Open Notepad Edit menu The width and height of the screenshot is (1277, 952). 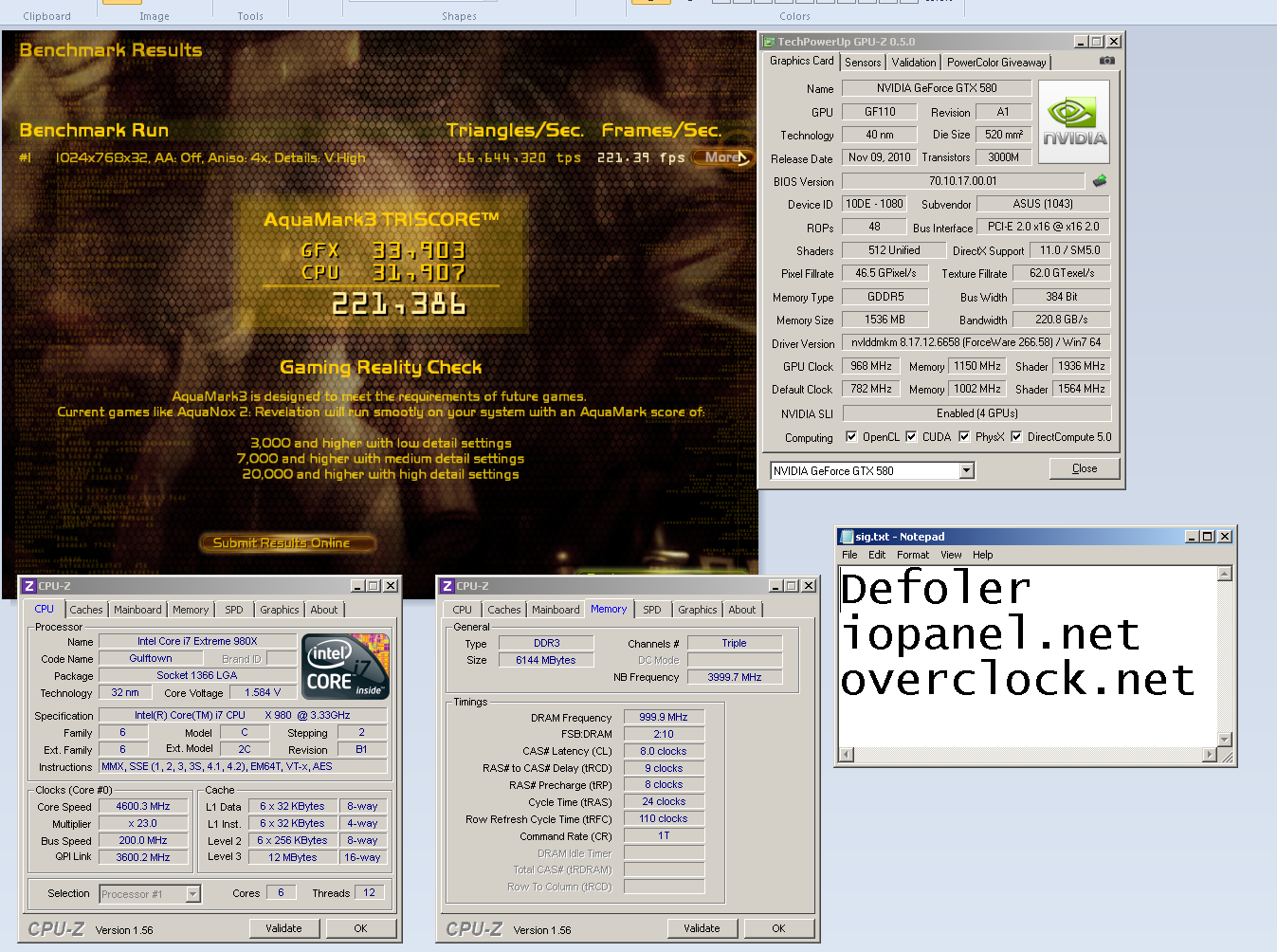(877, 555)
